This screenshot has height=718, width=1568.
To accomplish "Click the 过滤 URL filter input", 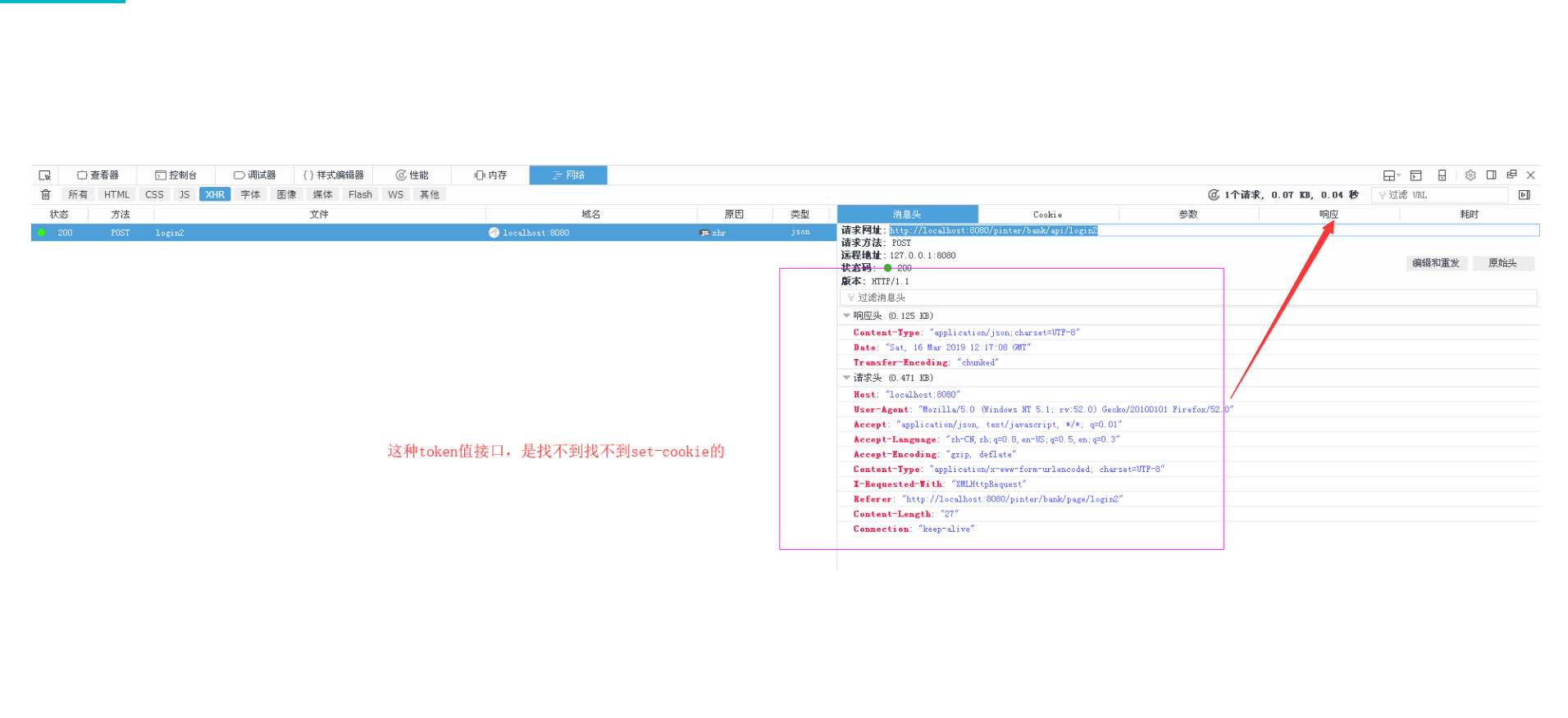I will point(1440,195).
